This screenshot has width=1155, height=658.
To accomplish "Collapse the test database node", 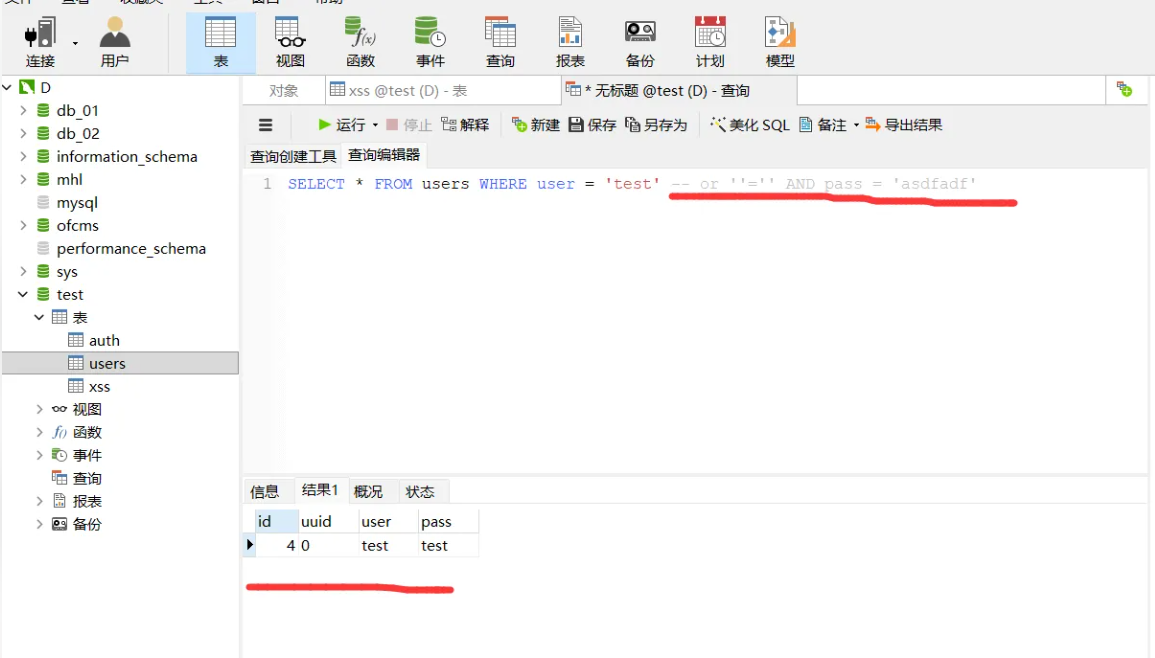I will (23, 294).
